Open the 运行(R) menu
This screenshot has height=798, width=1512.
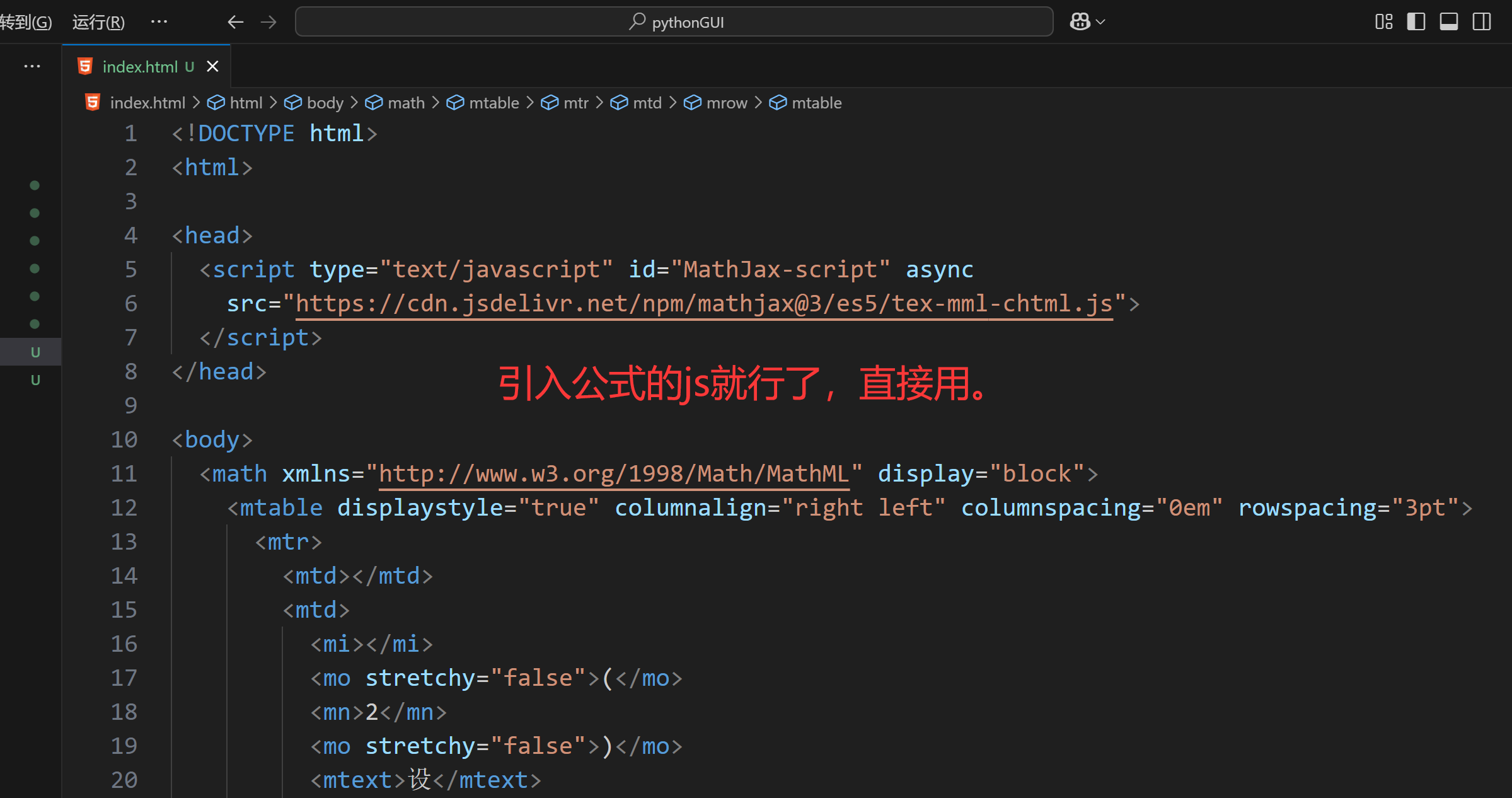click(x=98, y=22)
